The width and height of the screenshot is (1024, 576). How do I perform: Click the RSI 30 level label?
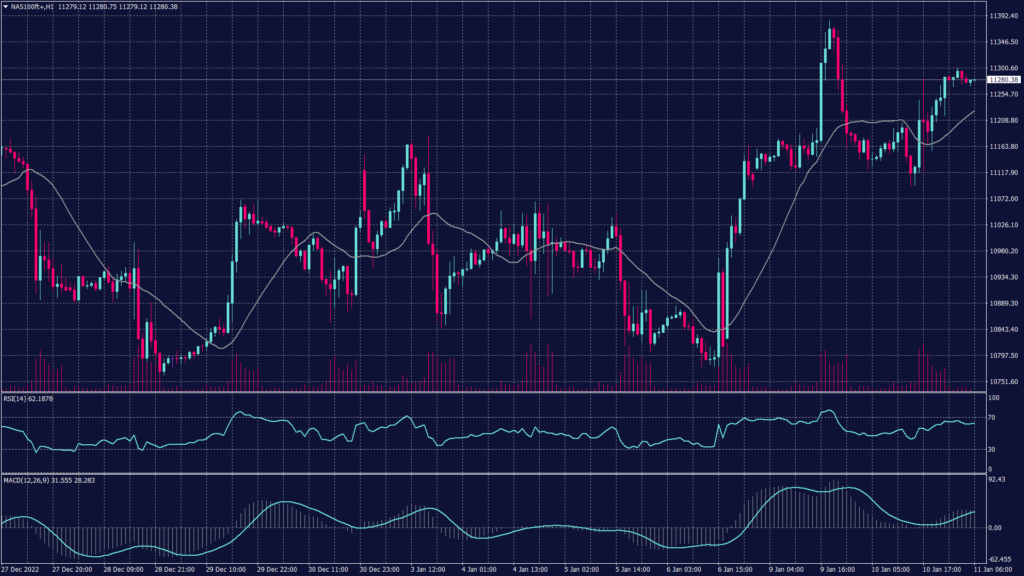coord(992,448)
